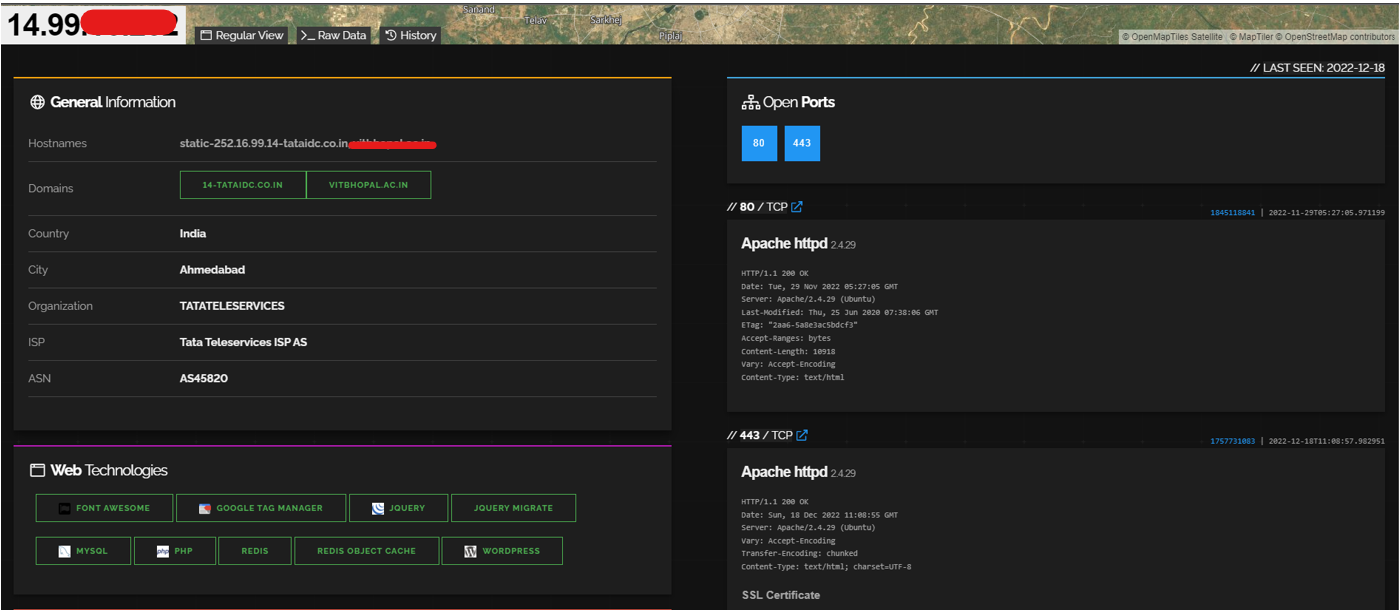Open the 14-TATAIDC.CO.IN domain link

pyautogui.click(x=242, y=184)
